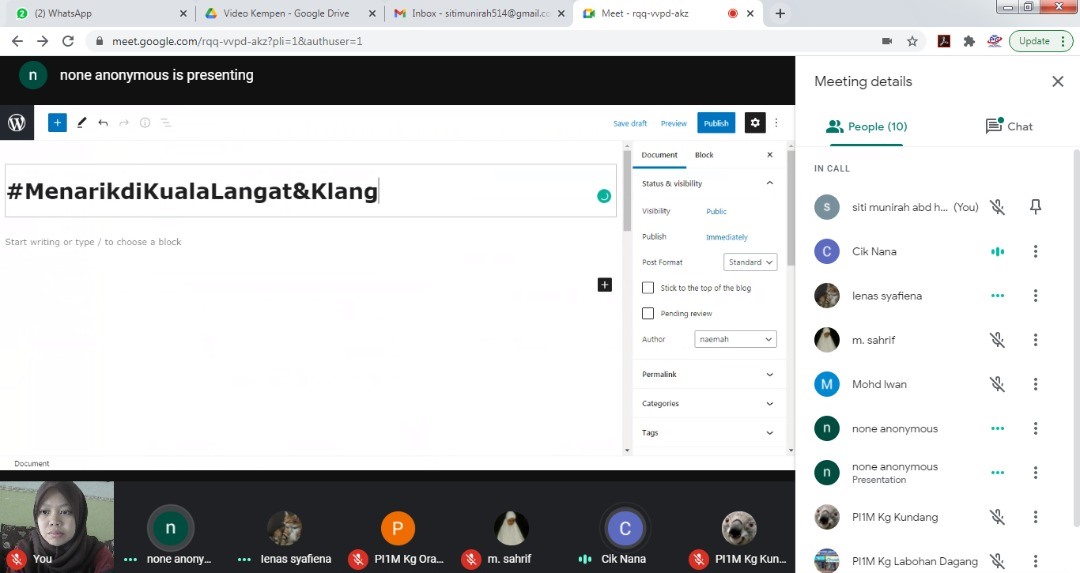The height and width of the screenshot is (573, 1080).
Task: Click the Save draft link
Action: pos(630,123)
